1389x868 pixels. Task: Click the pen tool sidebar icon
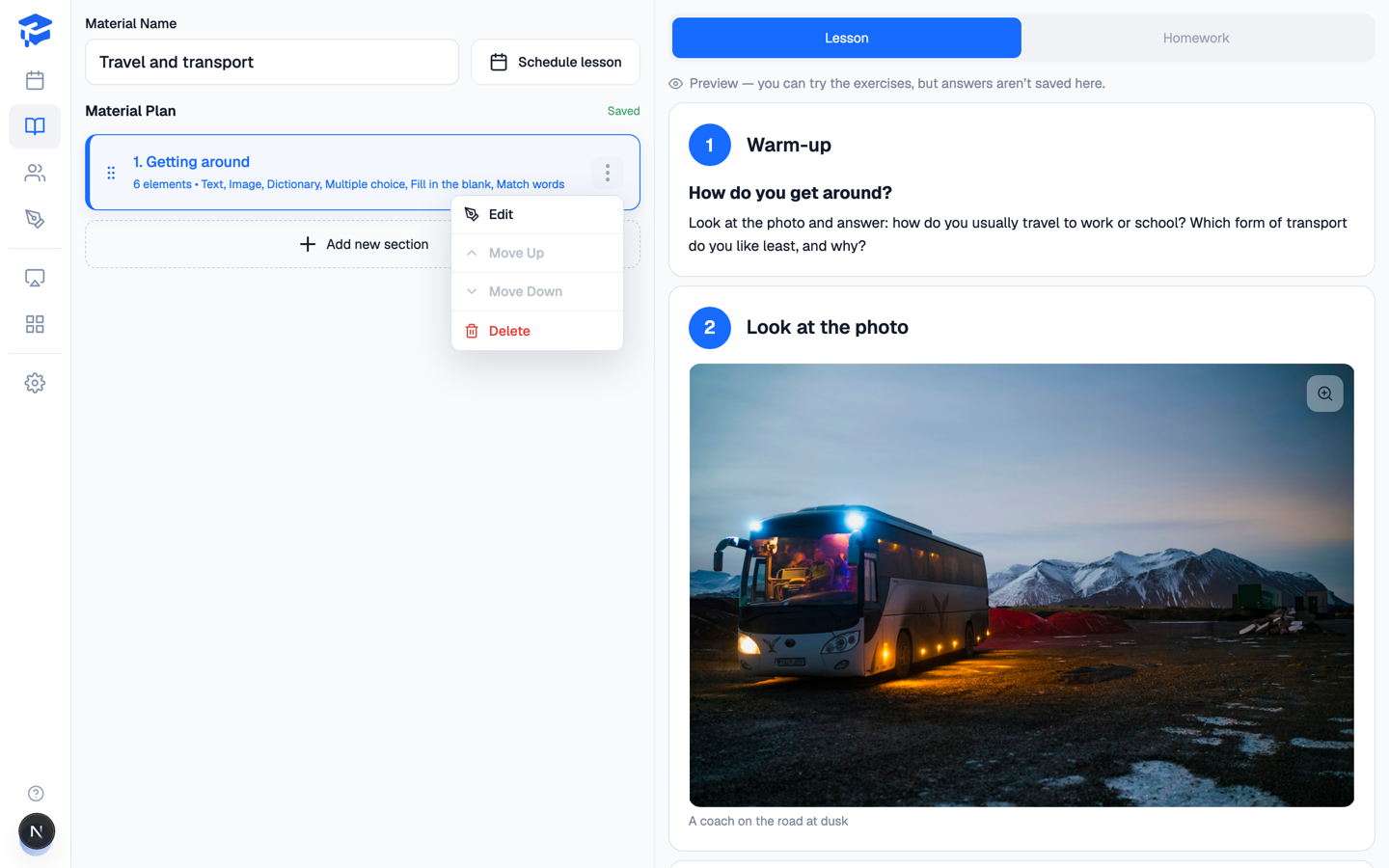click(35, 219)
